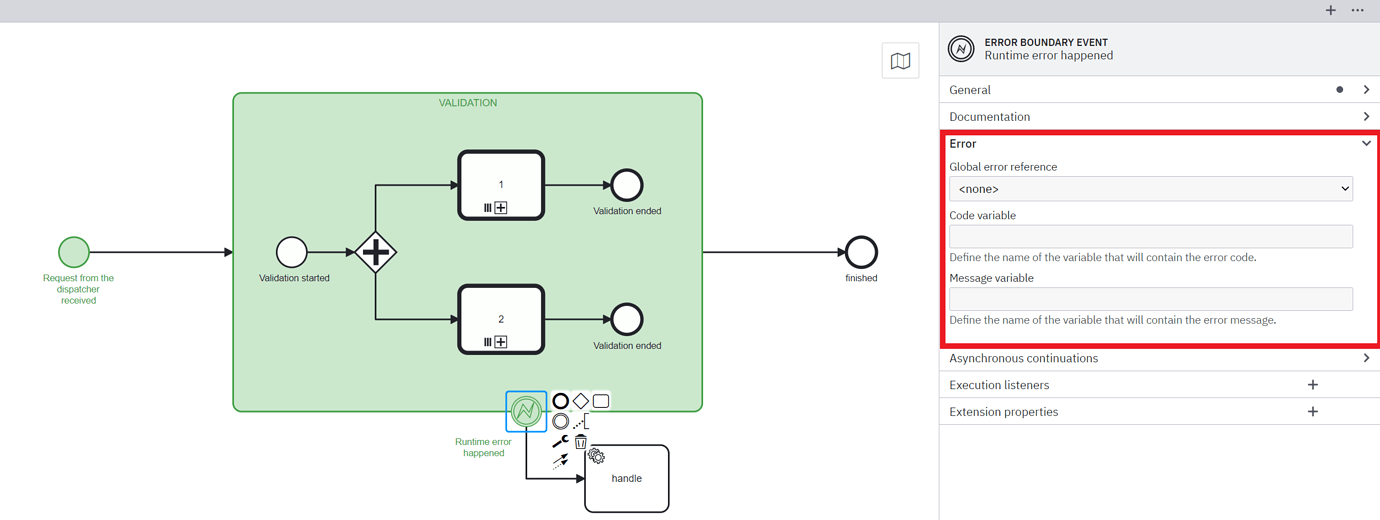
Task: Click the General section title
Action: [x=970, y=90]
